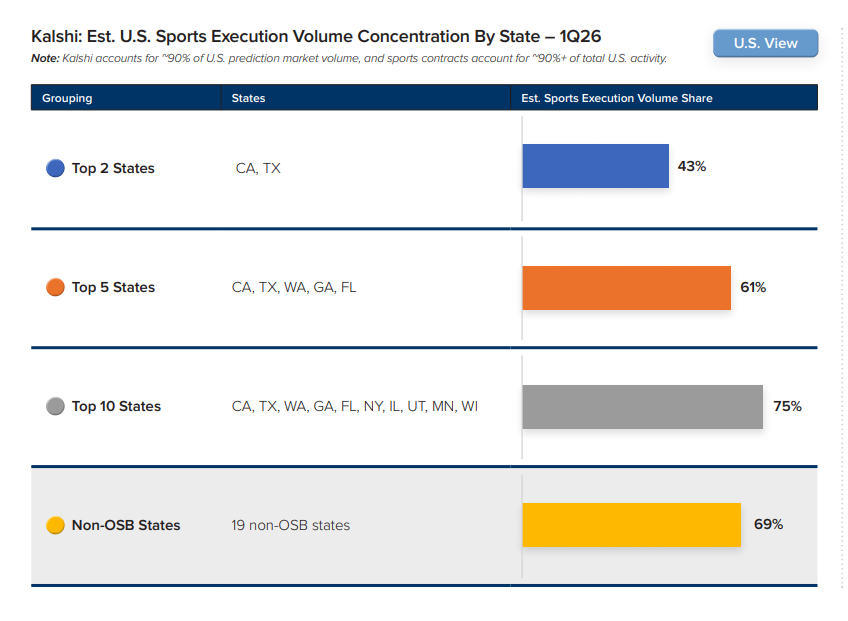The height and width of the screenshot is (621, 848).
Task: Select the orange Top 5 States dot
Action: tap(55, 287)
